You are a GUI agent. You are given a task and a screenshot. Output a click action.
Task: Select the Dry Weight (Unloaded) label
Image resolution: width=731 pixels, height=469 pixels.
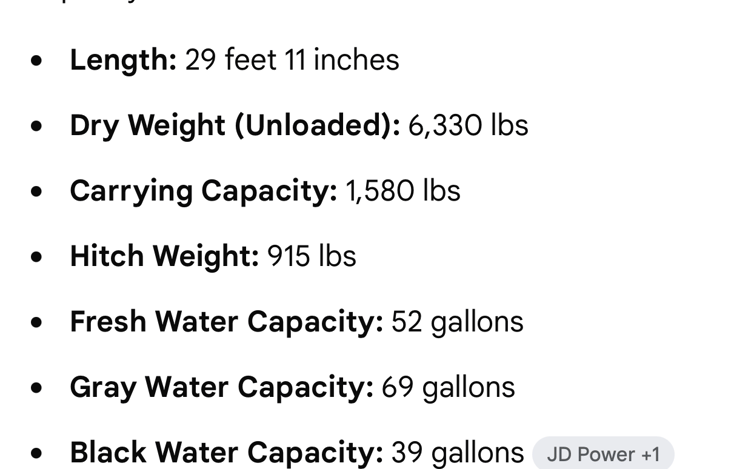pyautogui.click(x=235, y=126)
